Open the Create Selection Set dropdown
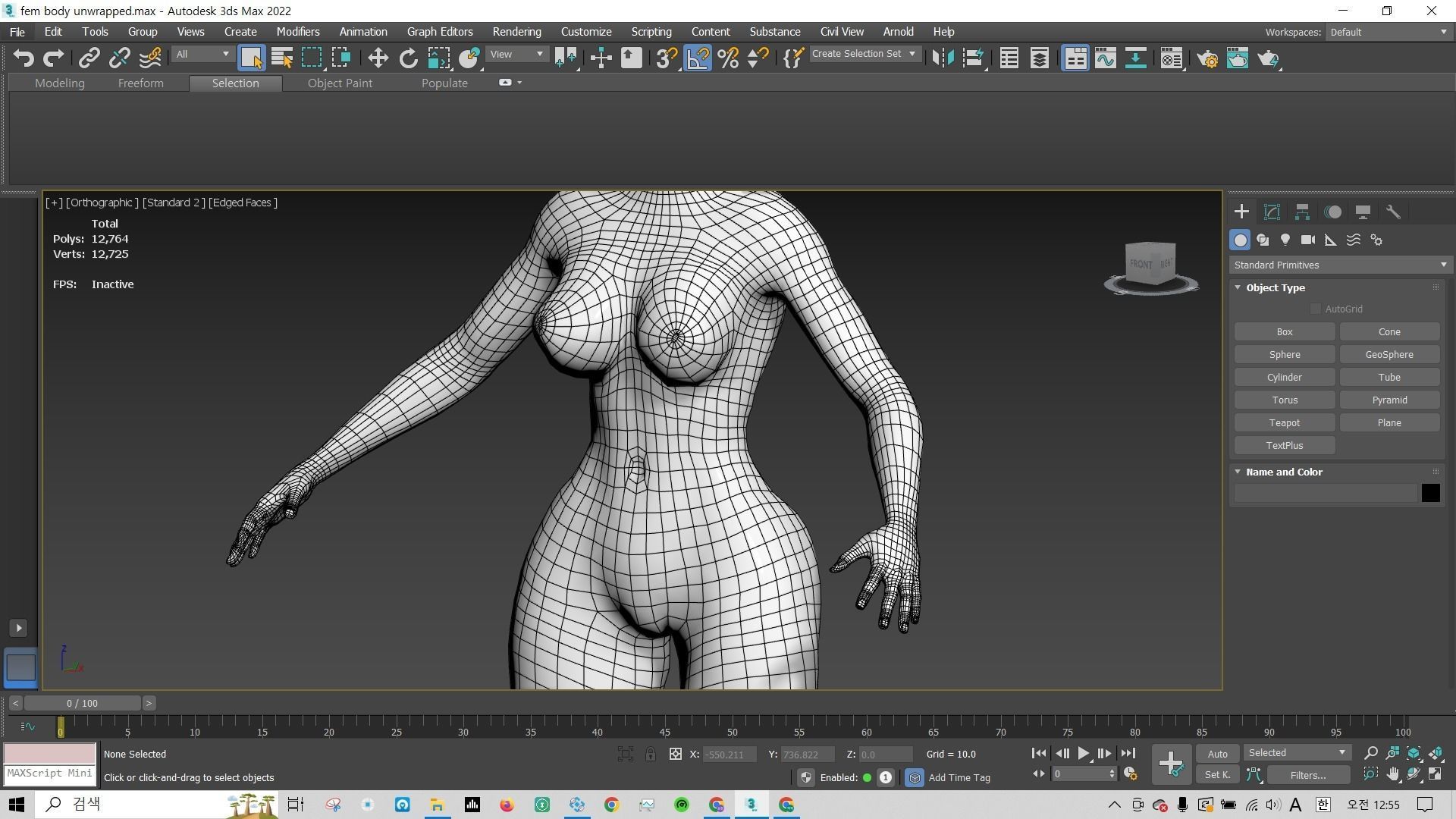The image size is (1456, 819). point(864,54)
